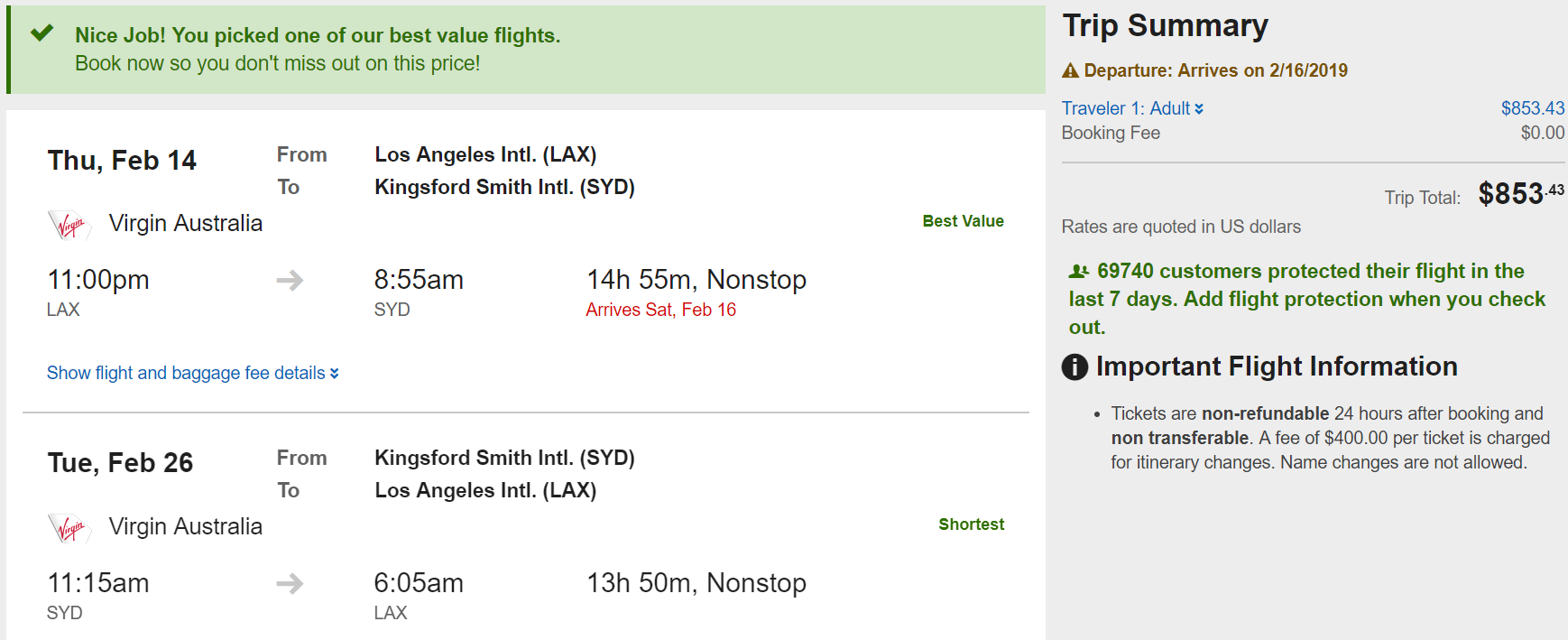Click the Best Value label
This screenshot has width=1568, height=640.
tap(963, 221)
